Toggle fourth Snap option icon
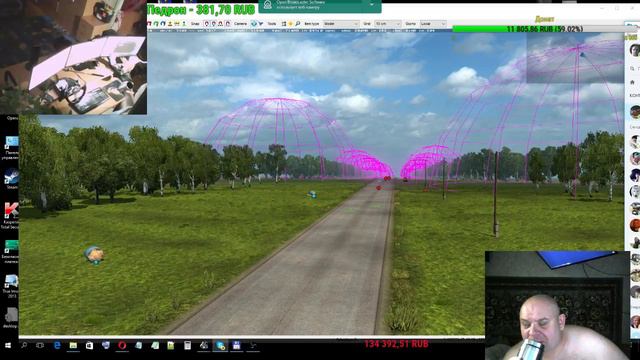The height and width of the screenshot is (360, 640). (228, 24)
